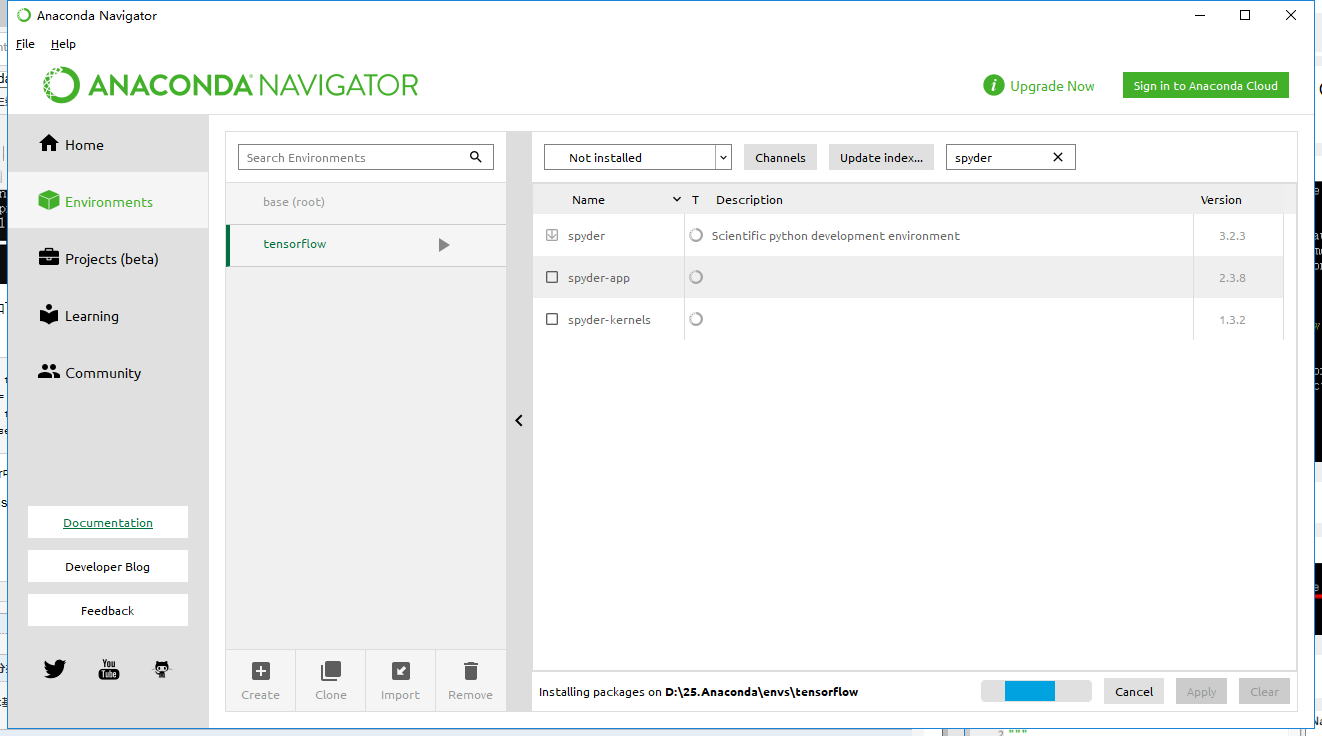
Task: Sort packages by Name column
Action: [x=588, y=200]
